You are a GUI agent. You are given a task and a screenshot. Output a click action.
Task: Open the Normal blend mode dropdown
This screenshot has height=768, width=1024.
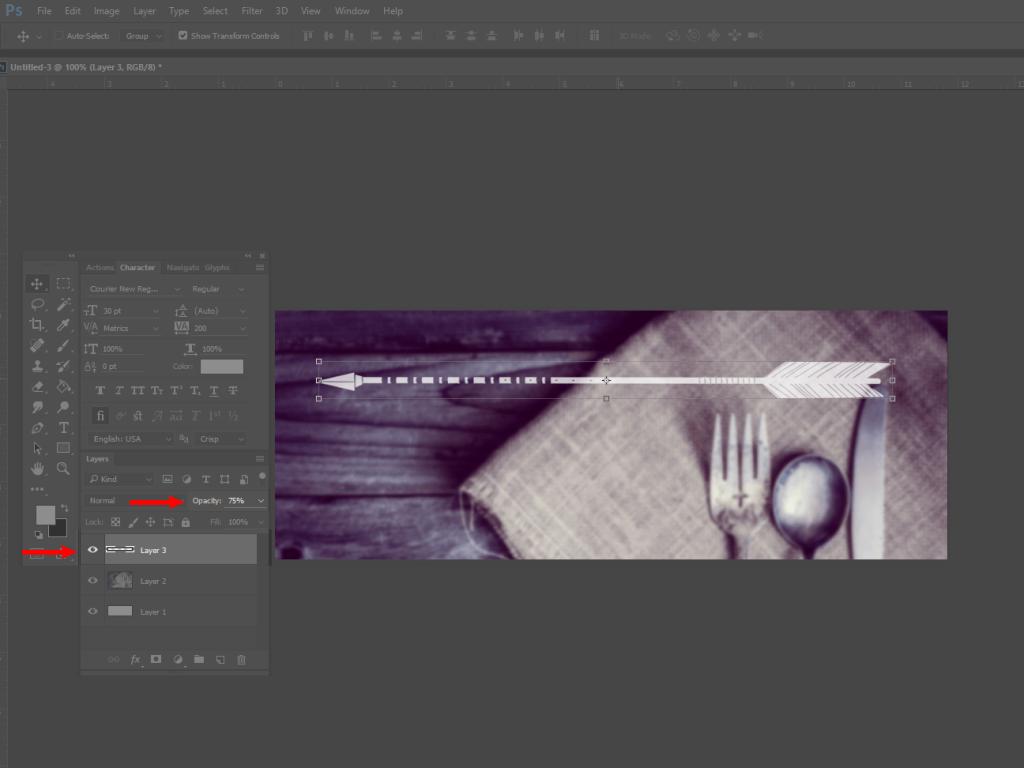point(128,500)
